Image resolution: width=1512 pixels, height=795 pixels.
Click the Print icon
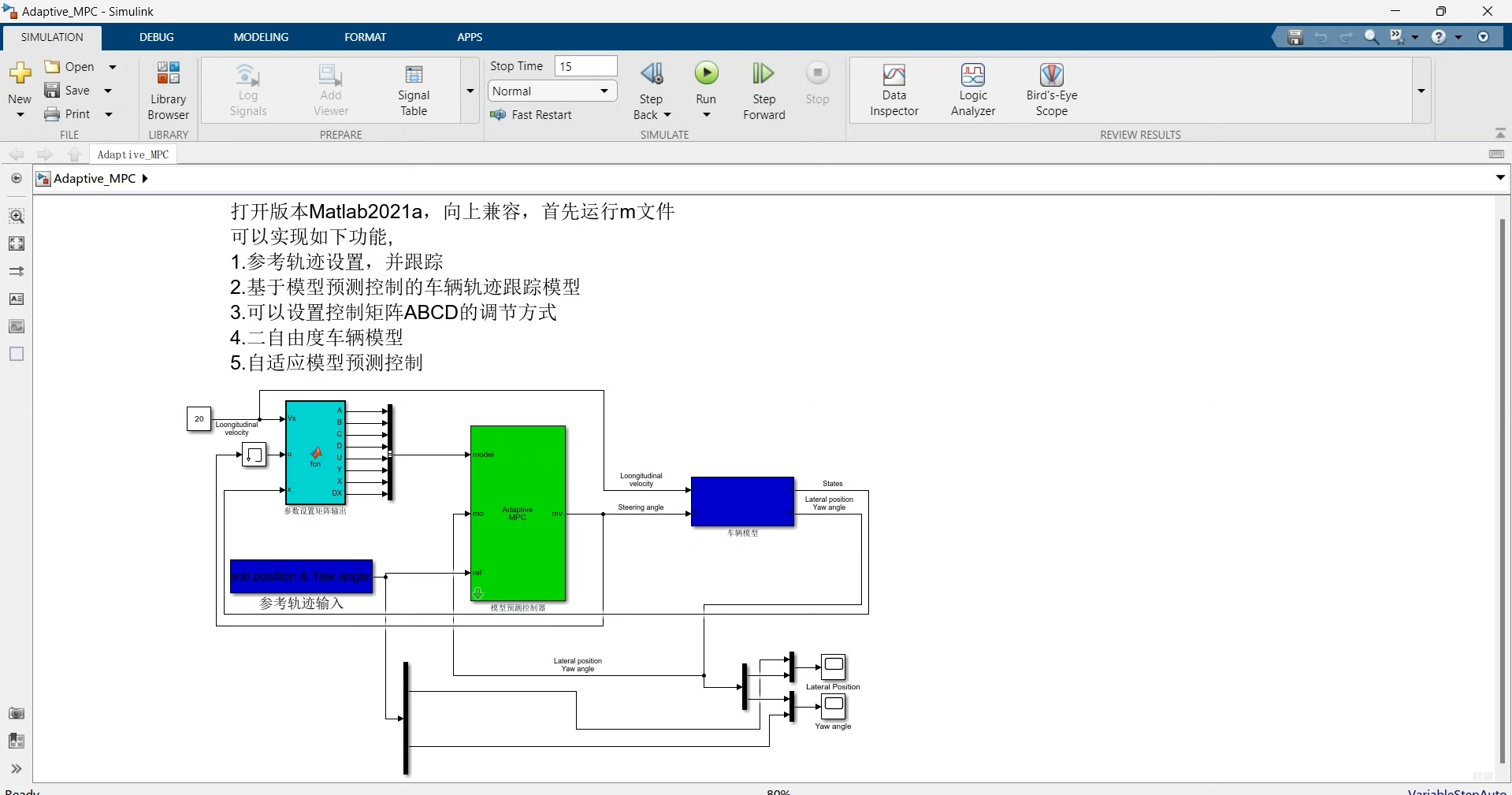[52, 114]
